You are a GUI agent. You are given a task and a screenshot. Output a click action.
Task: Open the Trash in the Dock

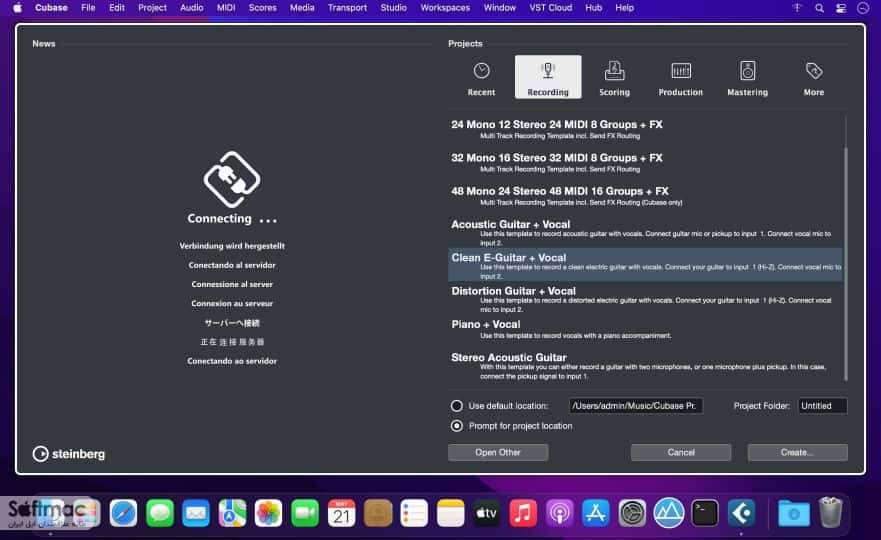click(x=830, y=512)
